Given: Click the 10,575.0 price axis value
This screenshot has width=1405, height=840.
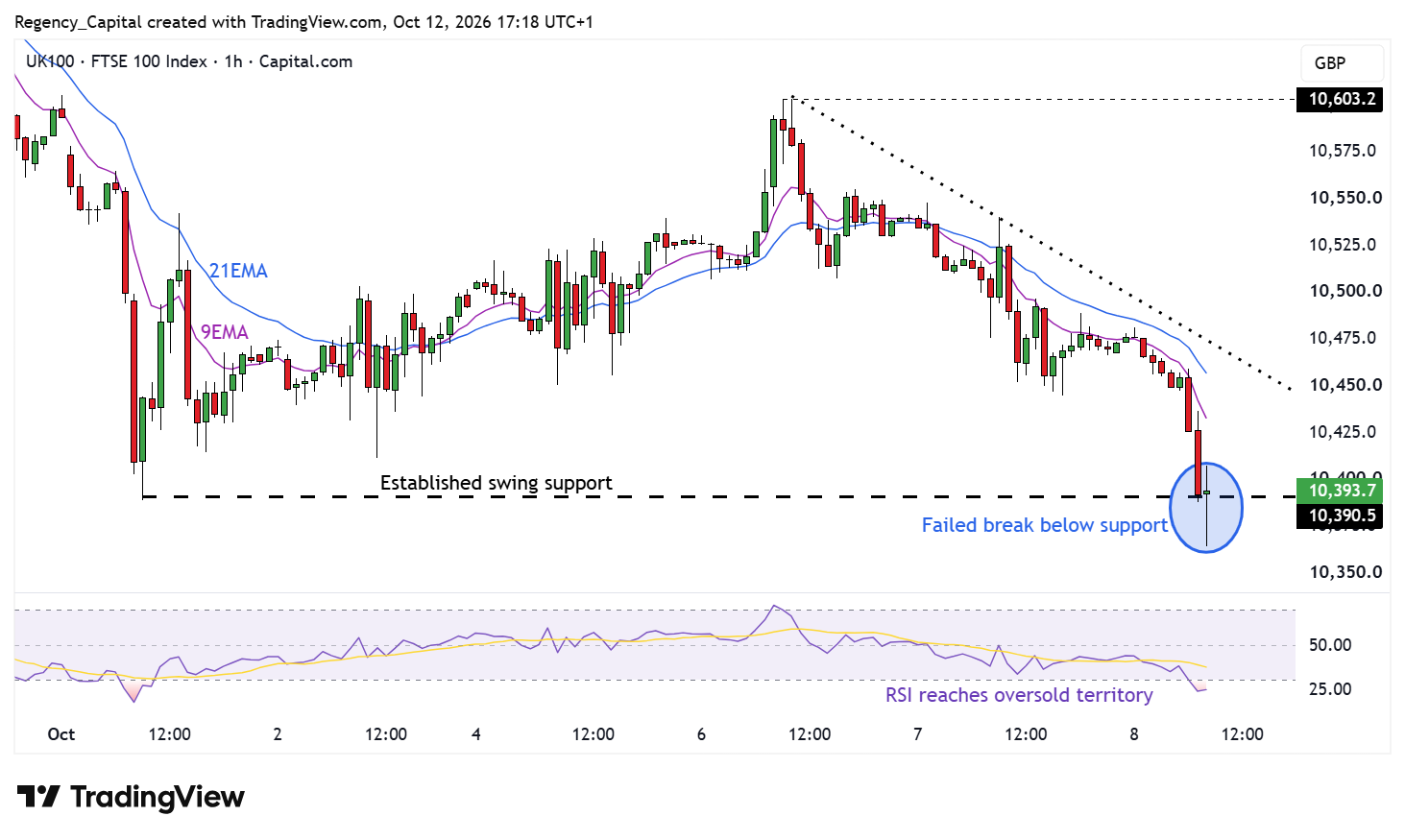Looking at the screenshot, I should click(1343, 151).
